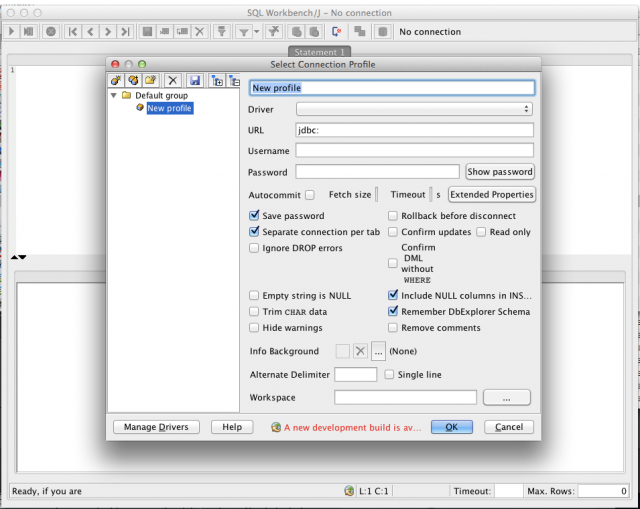The height and width of the screenshot is (509, 640).
Task: Click the Ignore errors toolbar icon
Action: pyautogui.click(x=336, y=31)
